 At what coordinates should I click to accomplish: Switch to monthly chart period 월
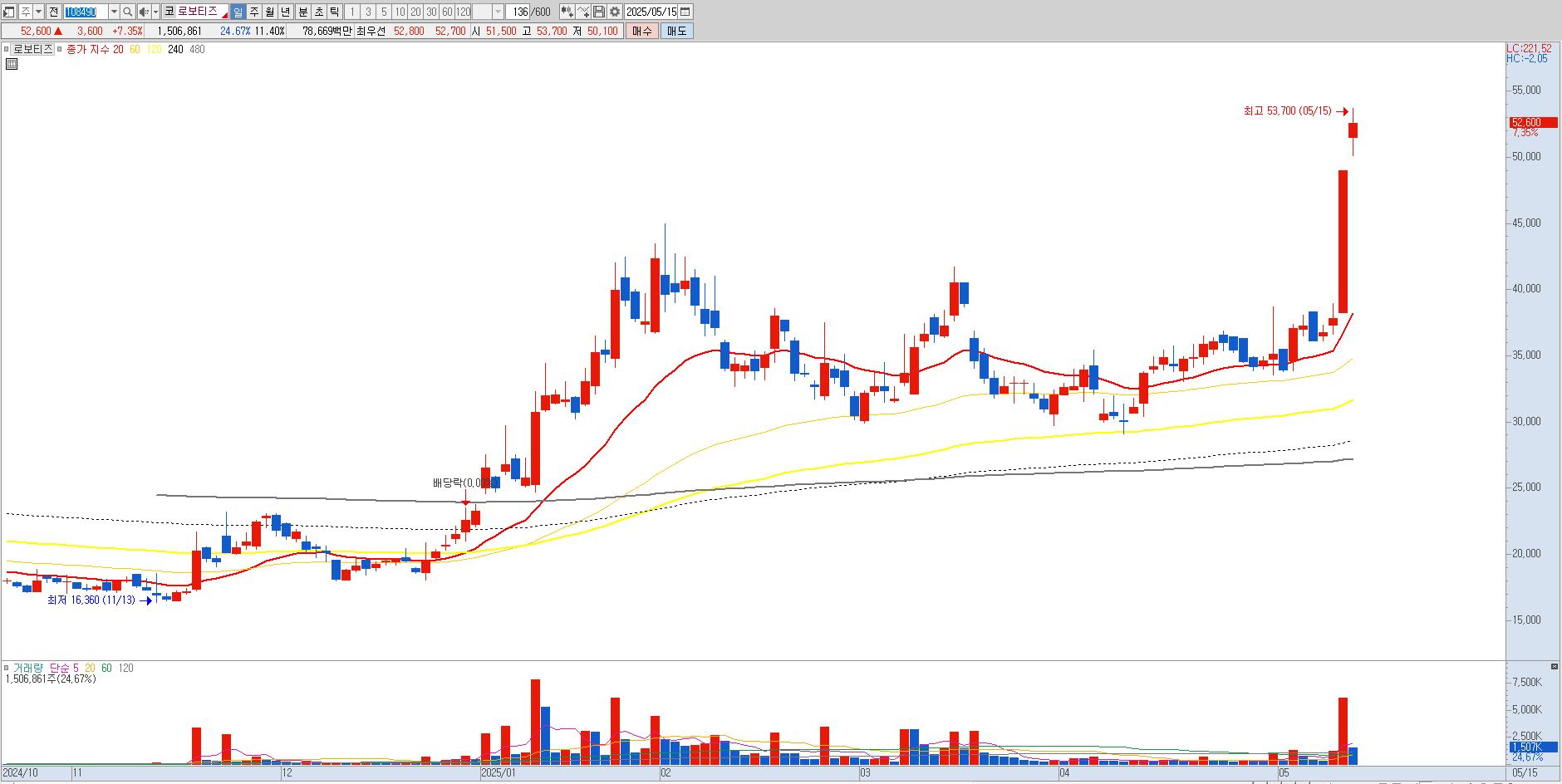270,12
